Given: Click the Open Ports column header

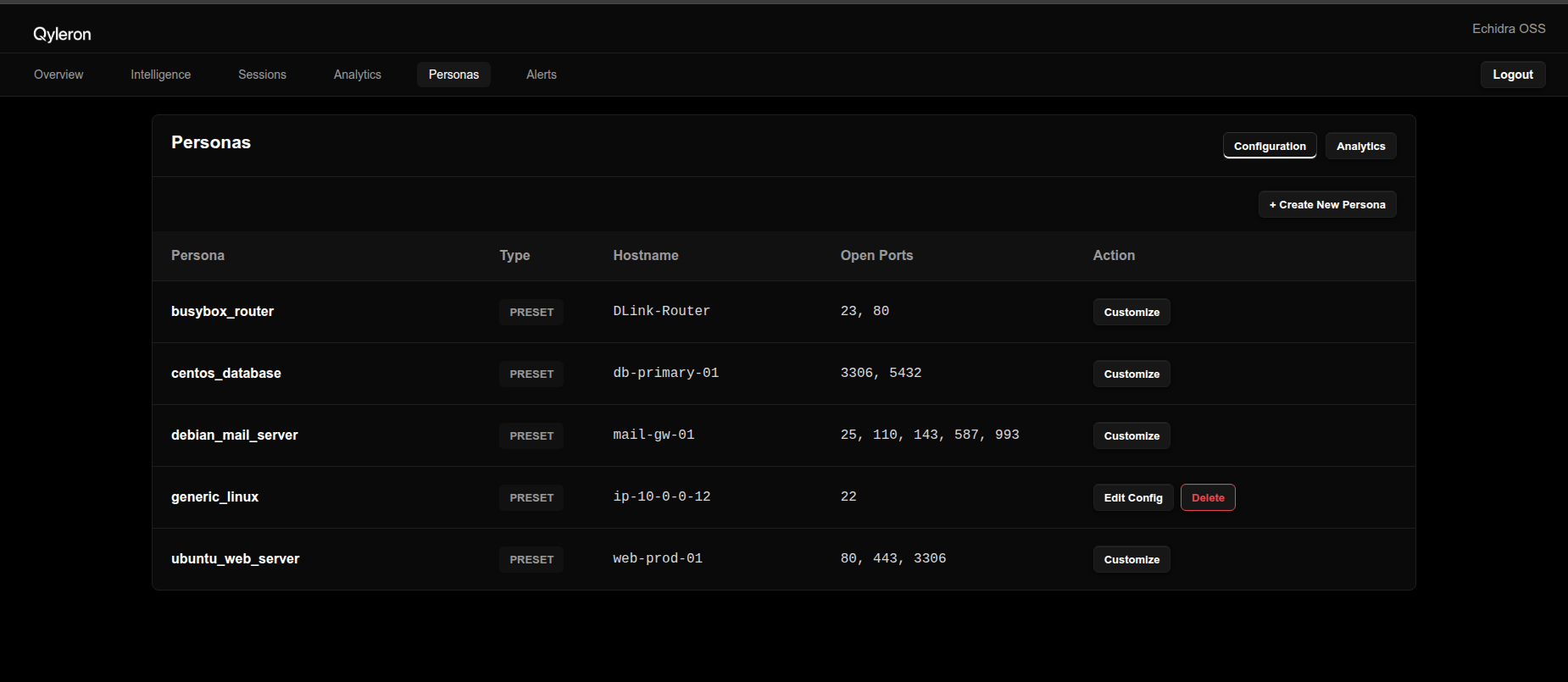Looking at the screenshot, I should pos(876,255).
